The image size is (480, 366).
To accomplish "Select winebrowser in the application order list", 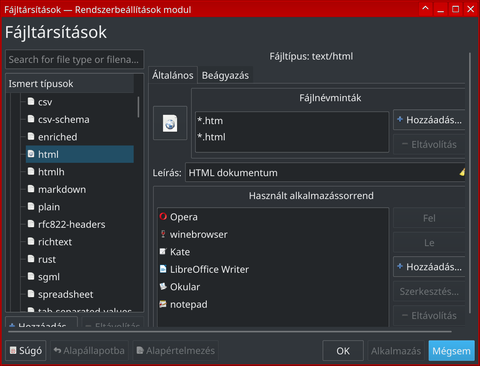I will click(273, 234).
